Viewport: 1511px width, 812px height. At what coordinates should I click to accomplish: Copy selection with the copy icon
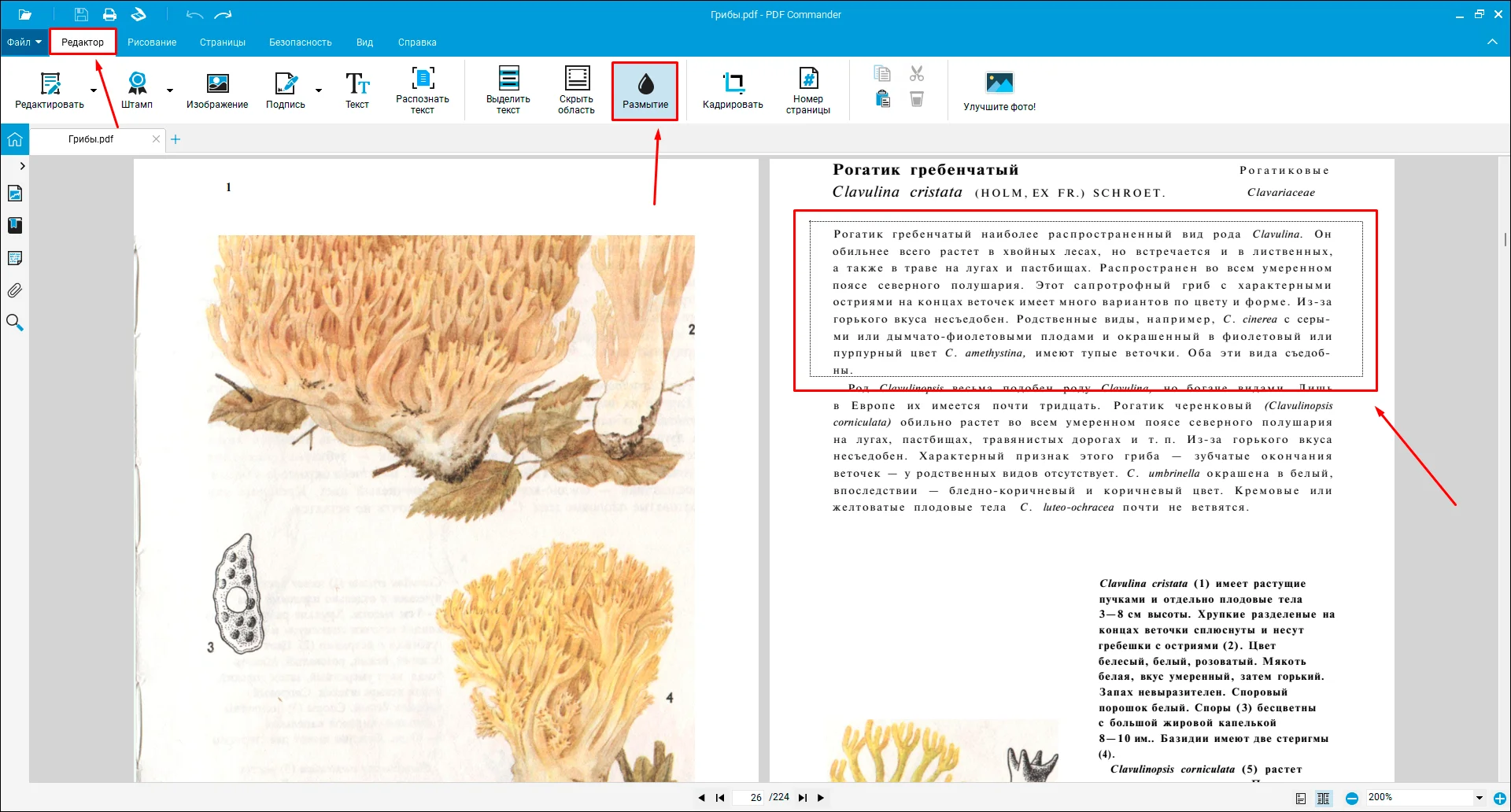pos(882,73)
